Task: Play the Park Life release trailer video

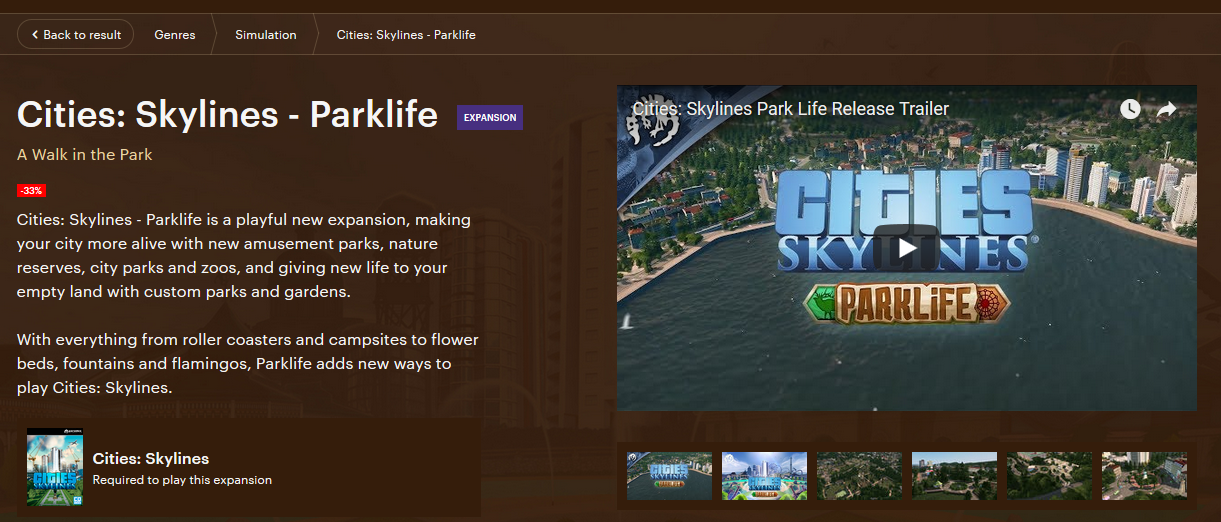Action: pos(906,248)
